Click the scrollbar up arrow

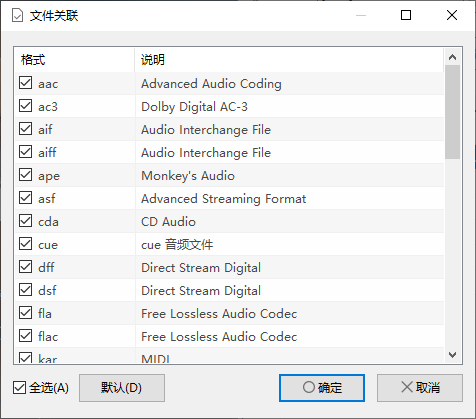point(452,57)
